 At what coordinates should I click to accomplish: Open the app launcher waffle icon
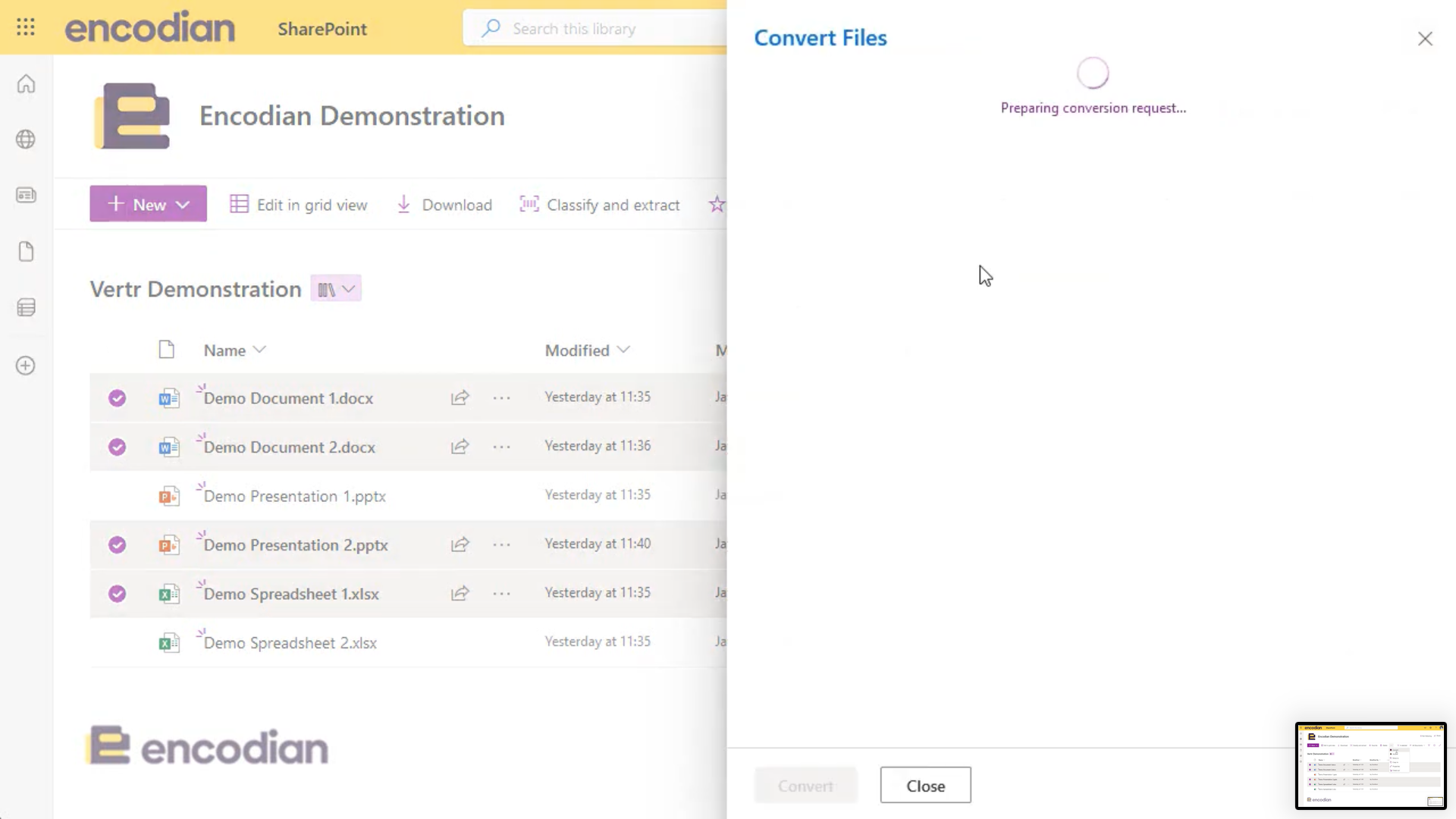(x=26, y=28)
